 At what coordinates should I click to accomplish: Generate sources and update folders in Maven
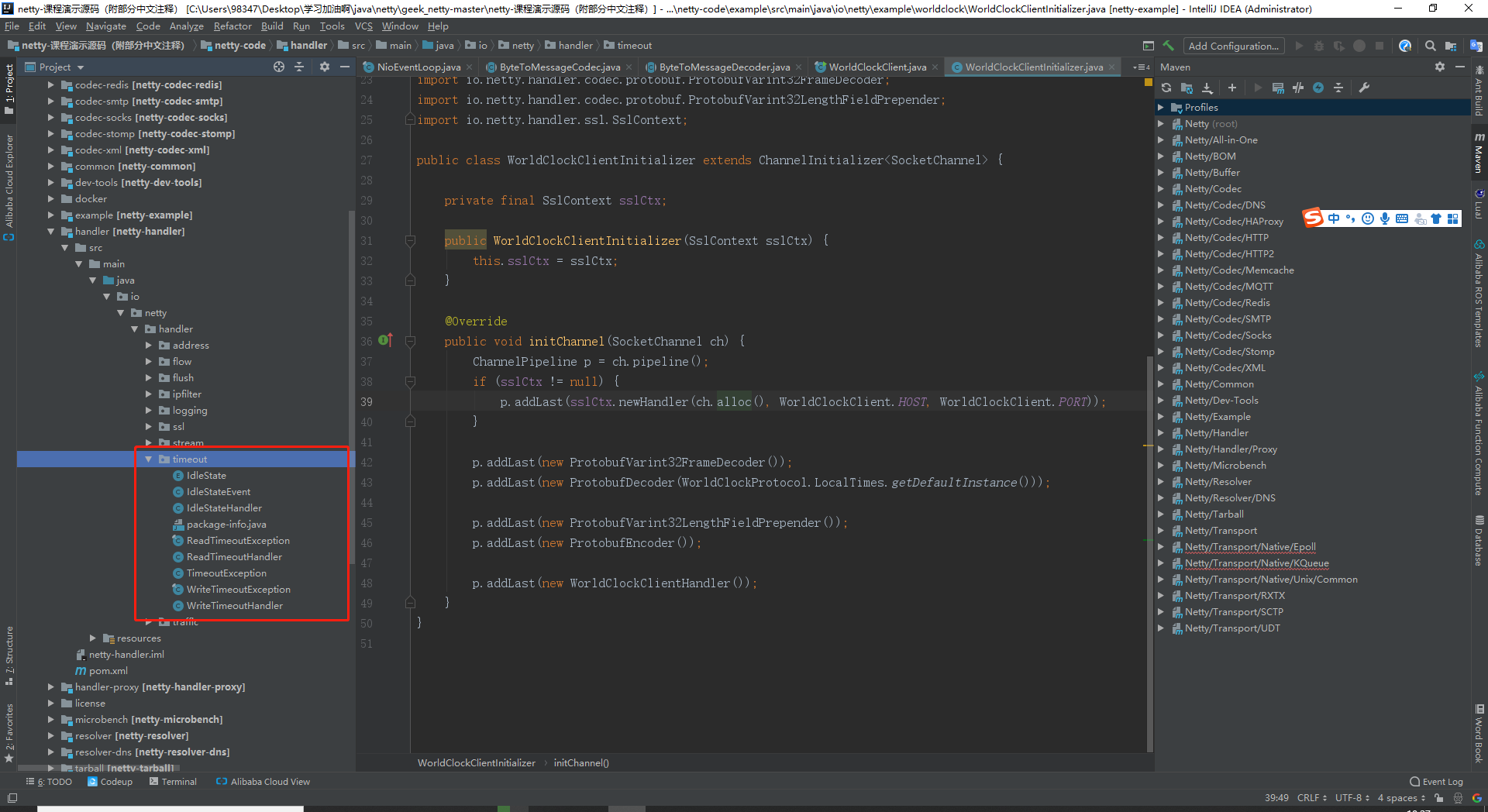click(1187, 88)
